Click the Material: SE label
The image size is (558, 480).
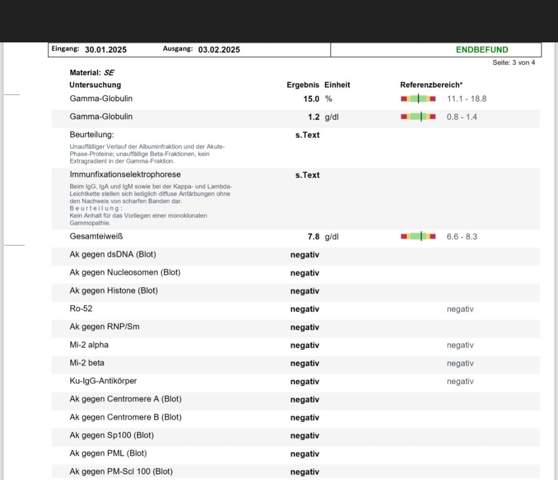point(92,73)
